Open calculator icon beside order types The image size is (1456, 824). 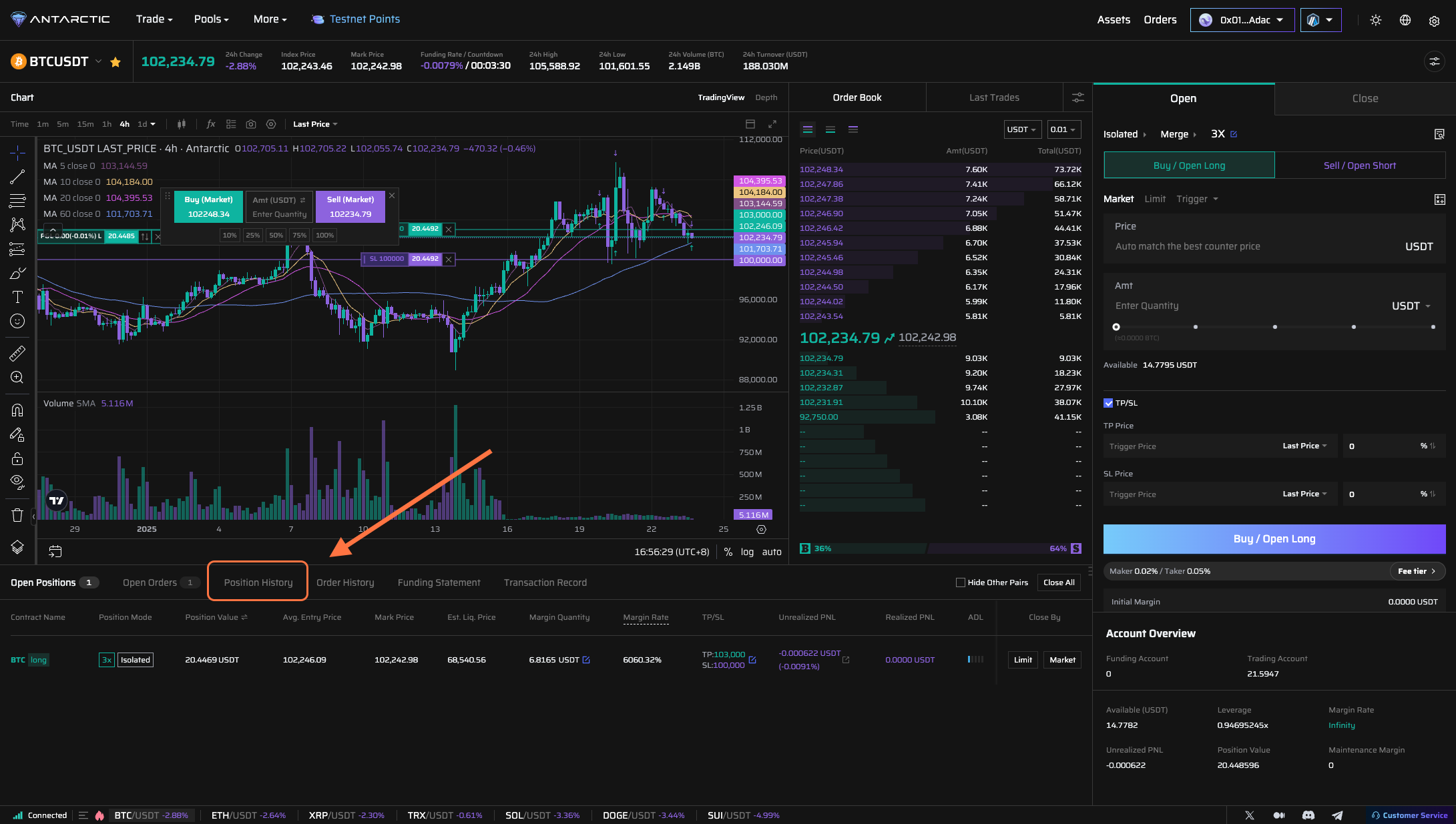pos(1440,199)
